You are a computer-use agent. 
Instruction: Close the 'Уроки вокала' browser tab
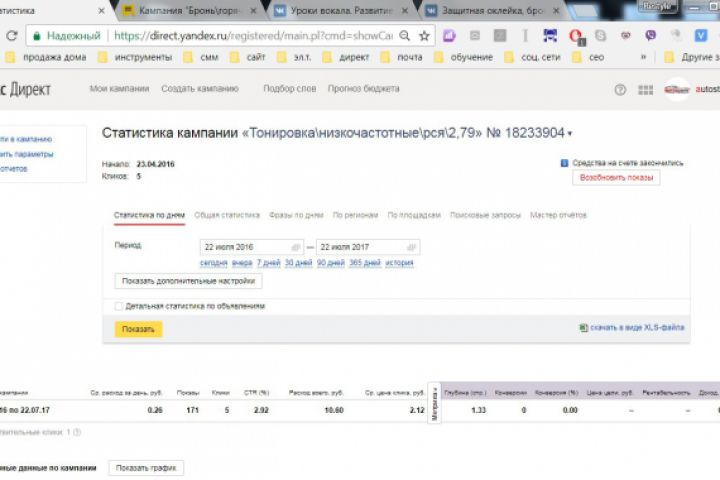click(405, 11)
